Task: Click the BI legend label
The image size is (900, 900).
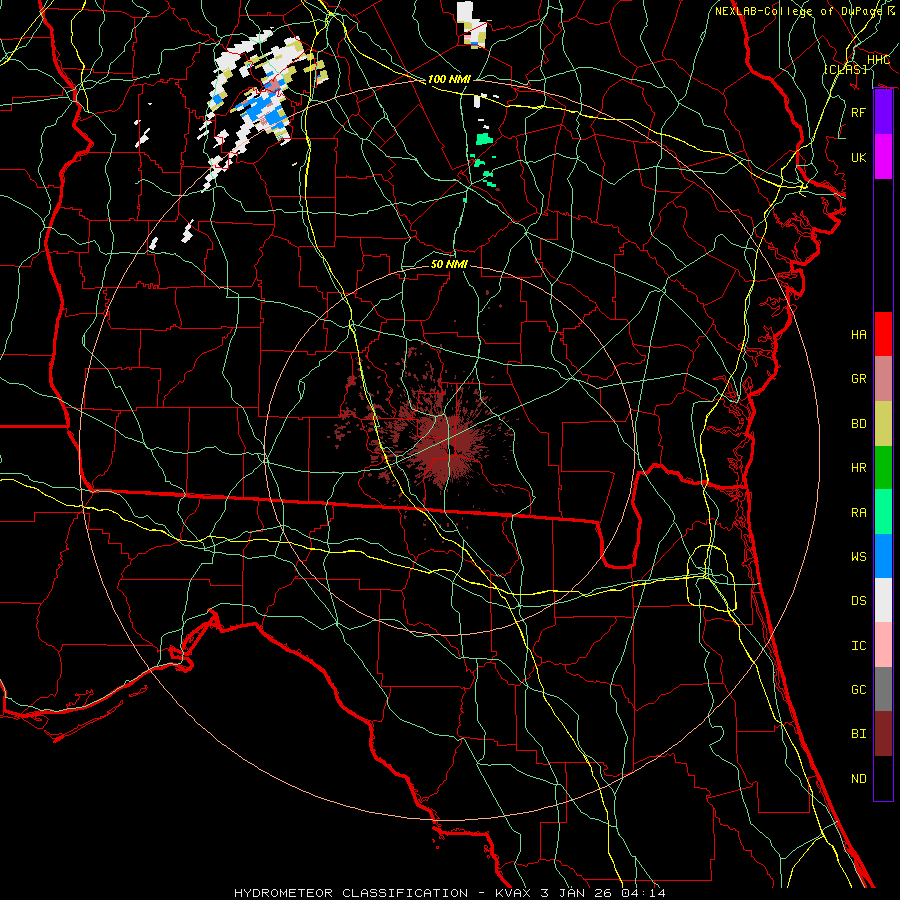Action: [x=858, y=734]
